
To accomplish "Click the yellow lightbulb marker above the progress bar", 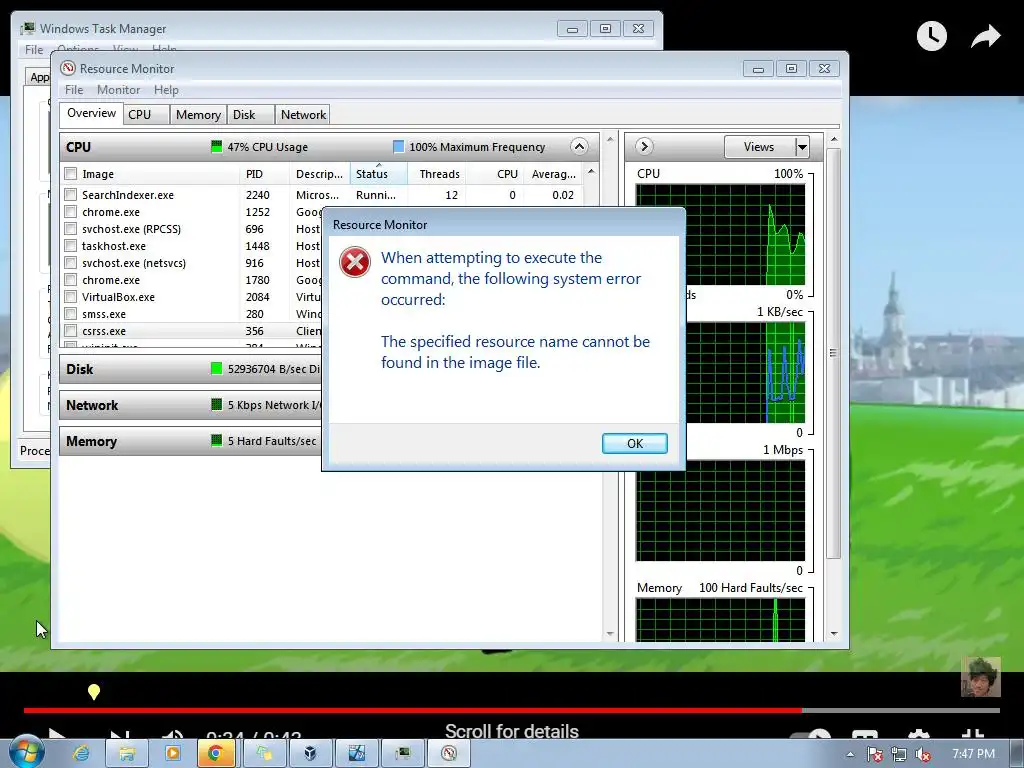I will click(x=94, y=692).
